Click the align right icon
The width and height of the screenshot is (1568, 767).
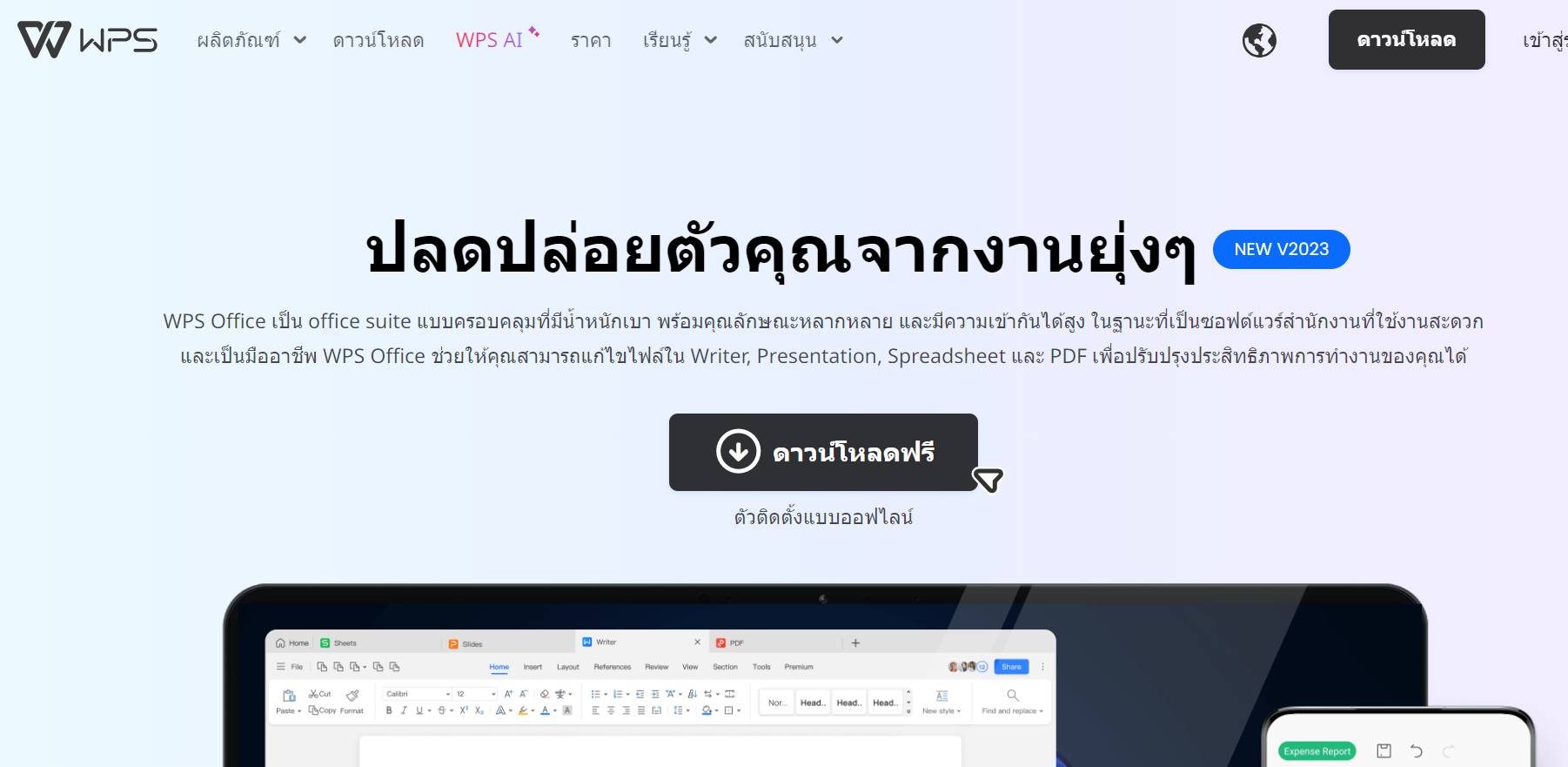627,710
